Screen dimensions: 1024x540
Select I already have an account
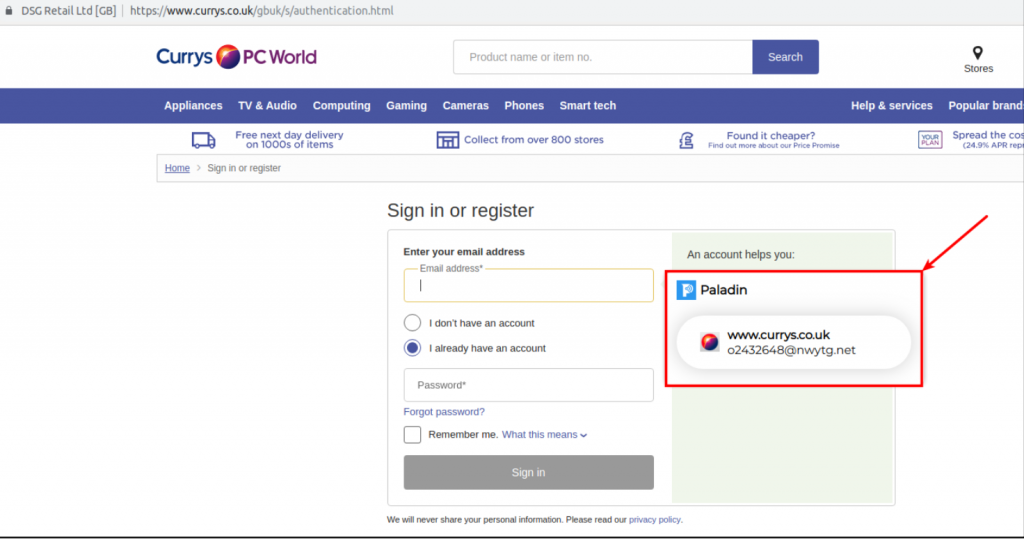(412, 348)
